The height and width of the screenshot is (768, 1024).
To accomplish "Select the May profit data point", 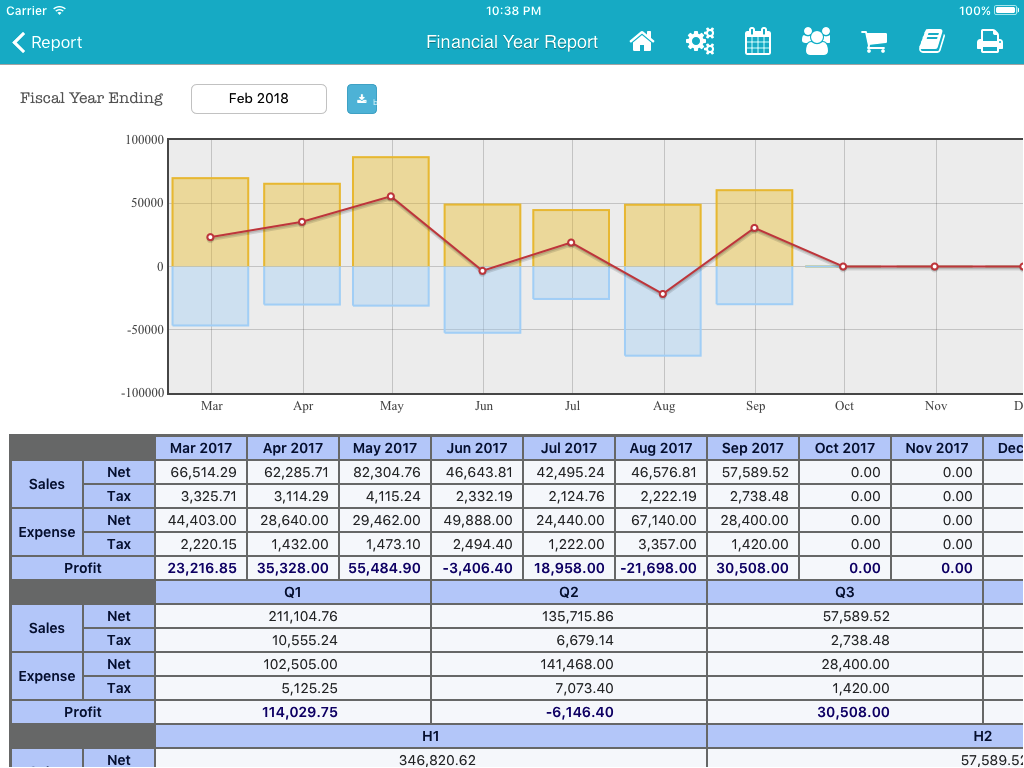I will 390,197.
